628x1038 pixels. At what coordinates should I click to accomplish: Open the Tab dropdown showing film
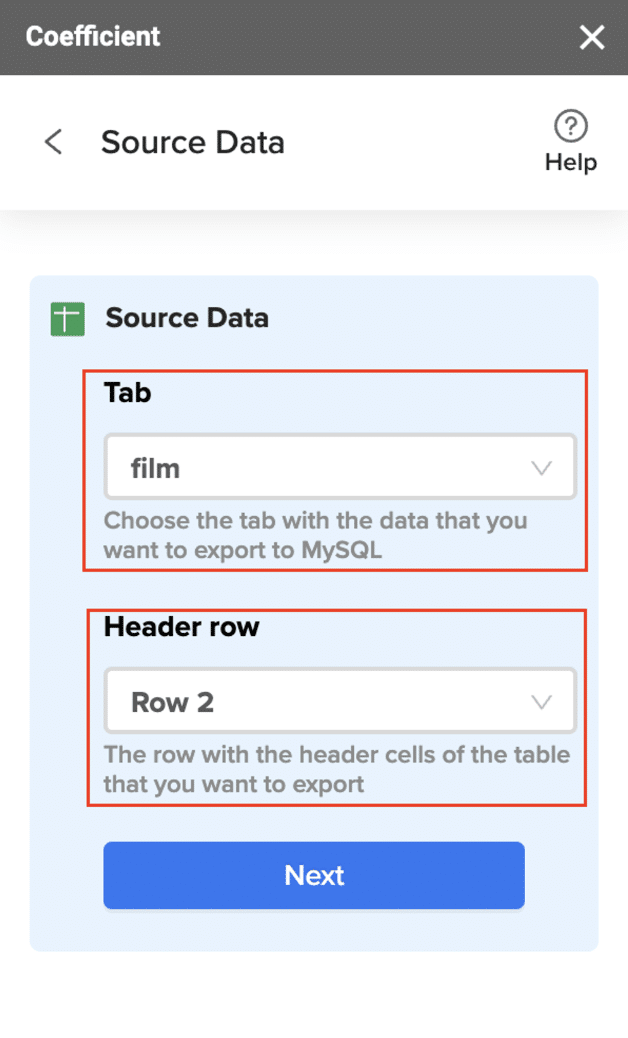[340, 467]
